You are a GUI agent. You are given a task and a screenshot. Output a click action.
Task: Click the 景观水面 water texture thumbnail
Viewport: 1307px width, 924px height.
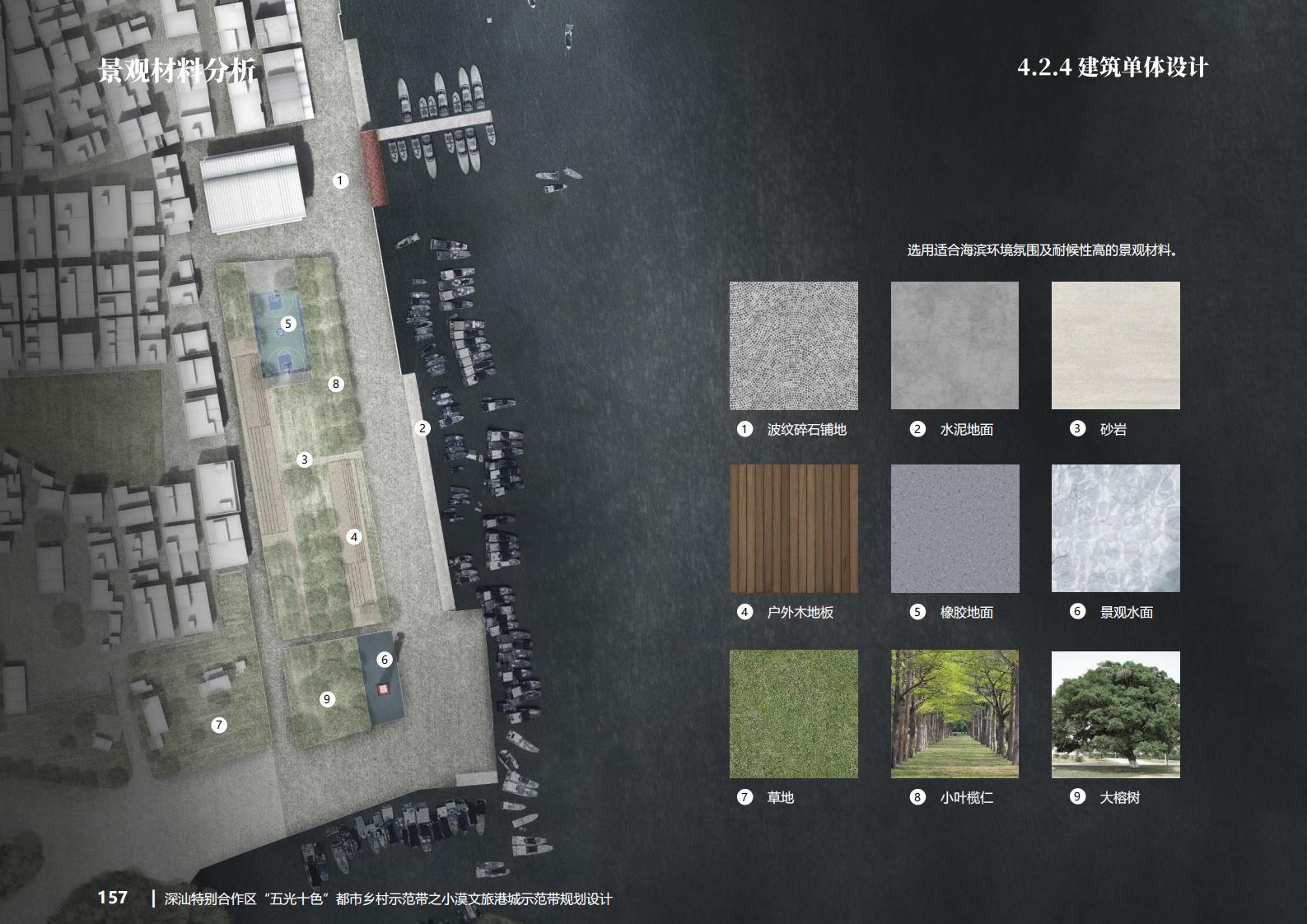click(x=1116, y=529)
